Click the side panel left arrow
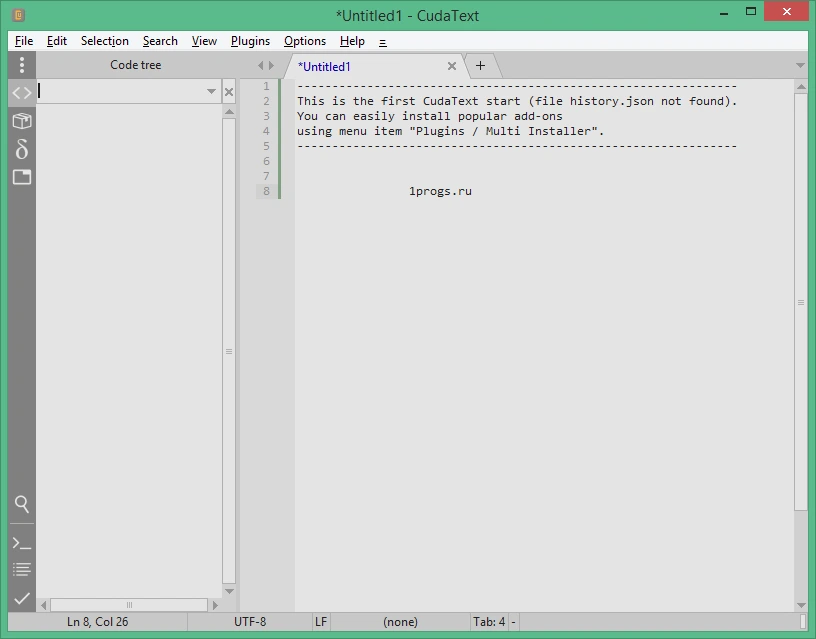The width and height of the screenshot is (816, 639). (x=261, y=66)
